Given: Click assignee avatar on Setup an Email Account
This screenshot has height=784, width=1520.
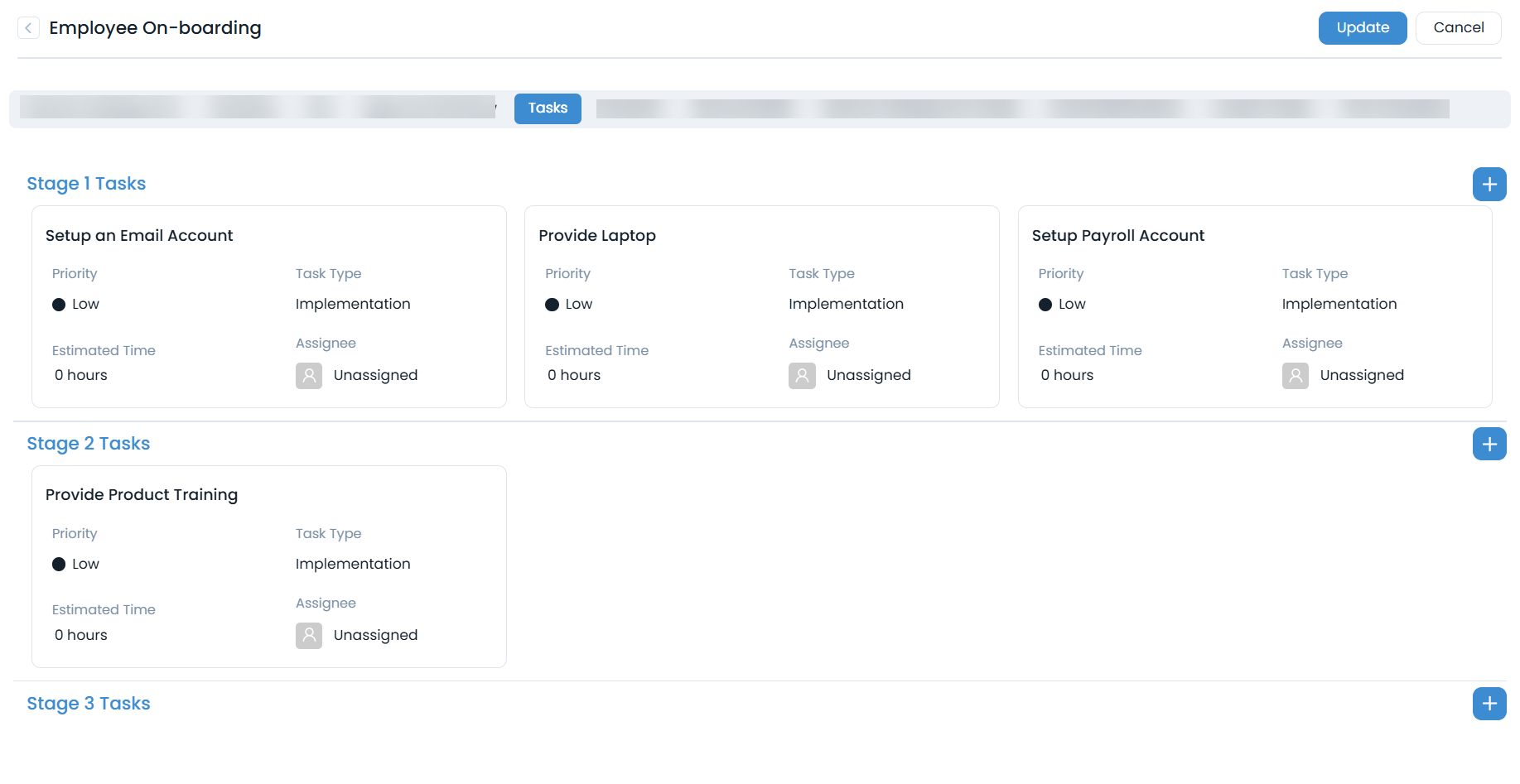Looking at the screenshot, I should click(x=309, y=376).
